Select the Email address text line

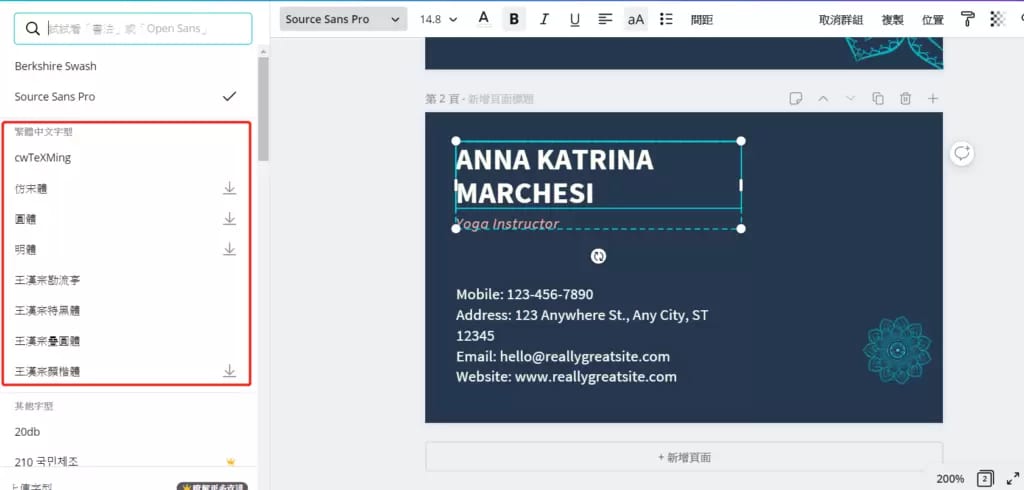click(563, 357)
